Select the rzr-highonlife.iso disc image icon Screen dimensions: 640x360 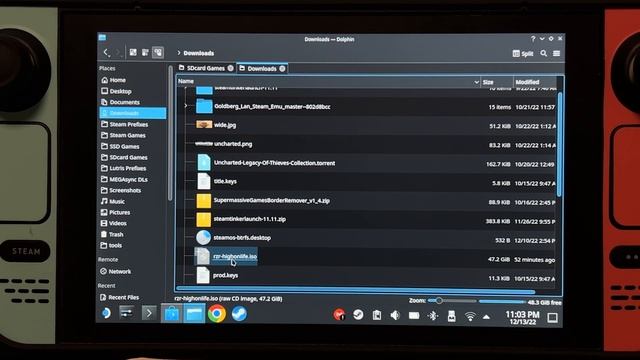[202, 256]
